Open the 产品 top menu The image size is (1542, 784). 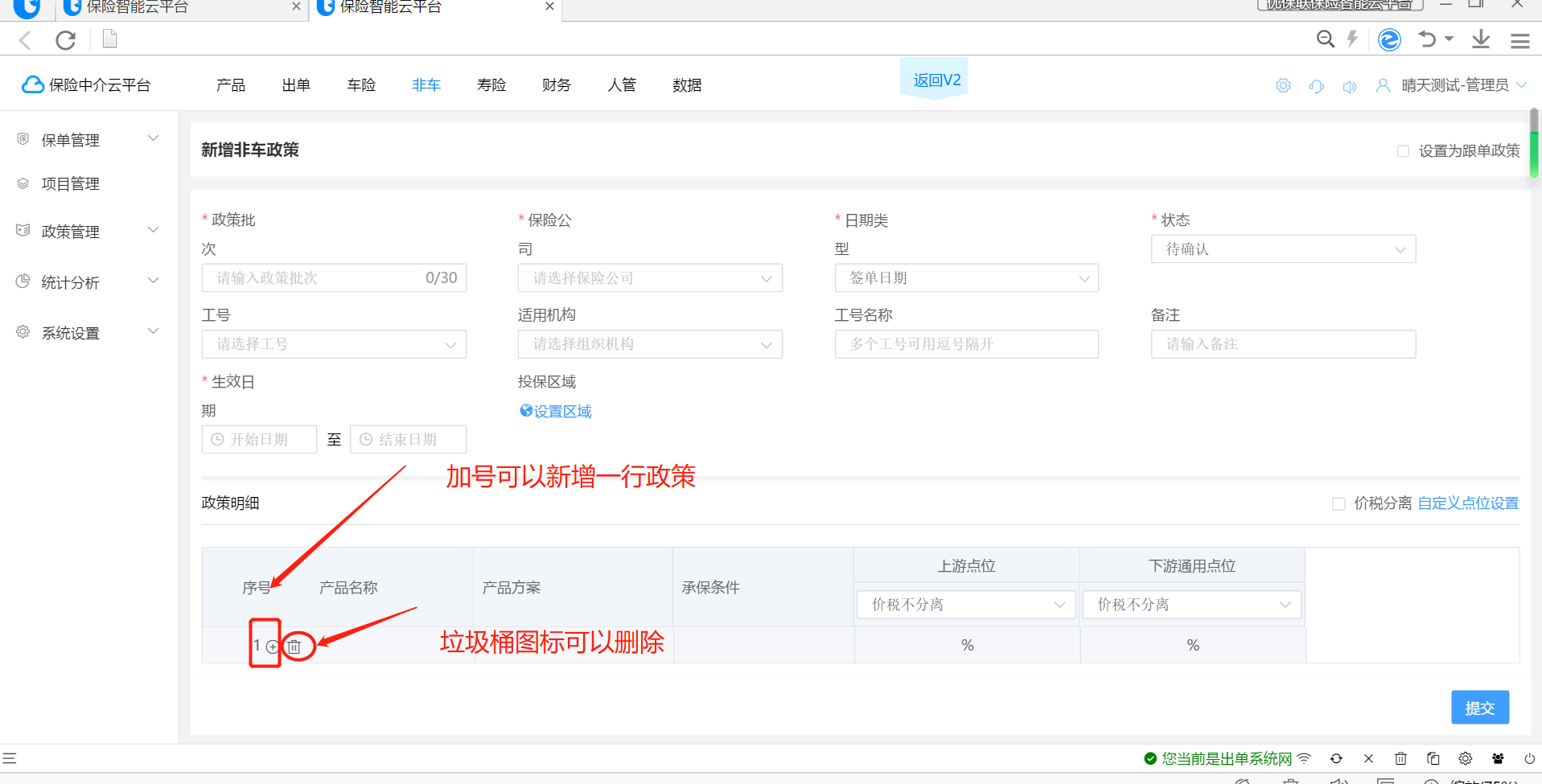231,85
